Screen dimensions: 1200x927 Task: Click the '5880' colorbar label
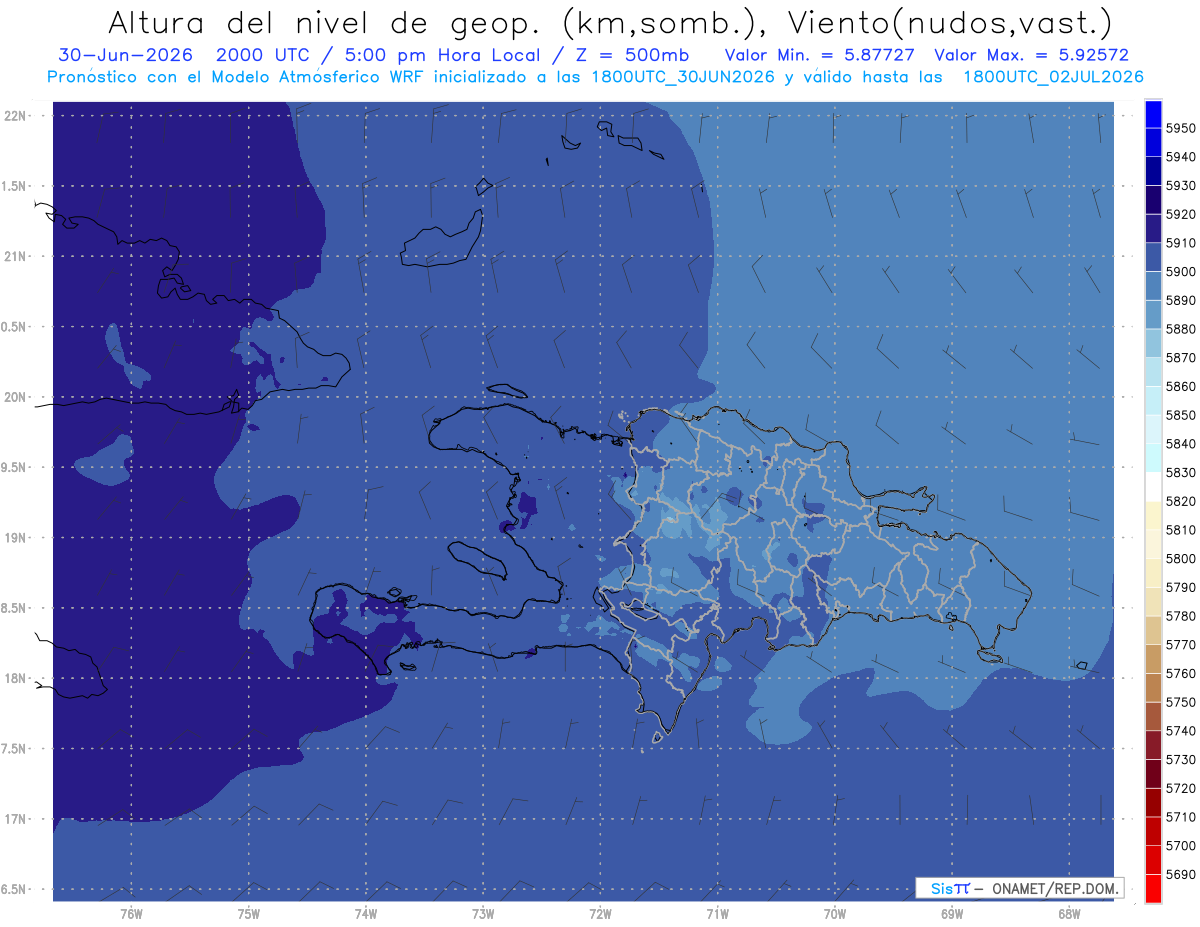(1180, 329)
